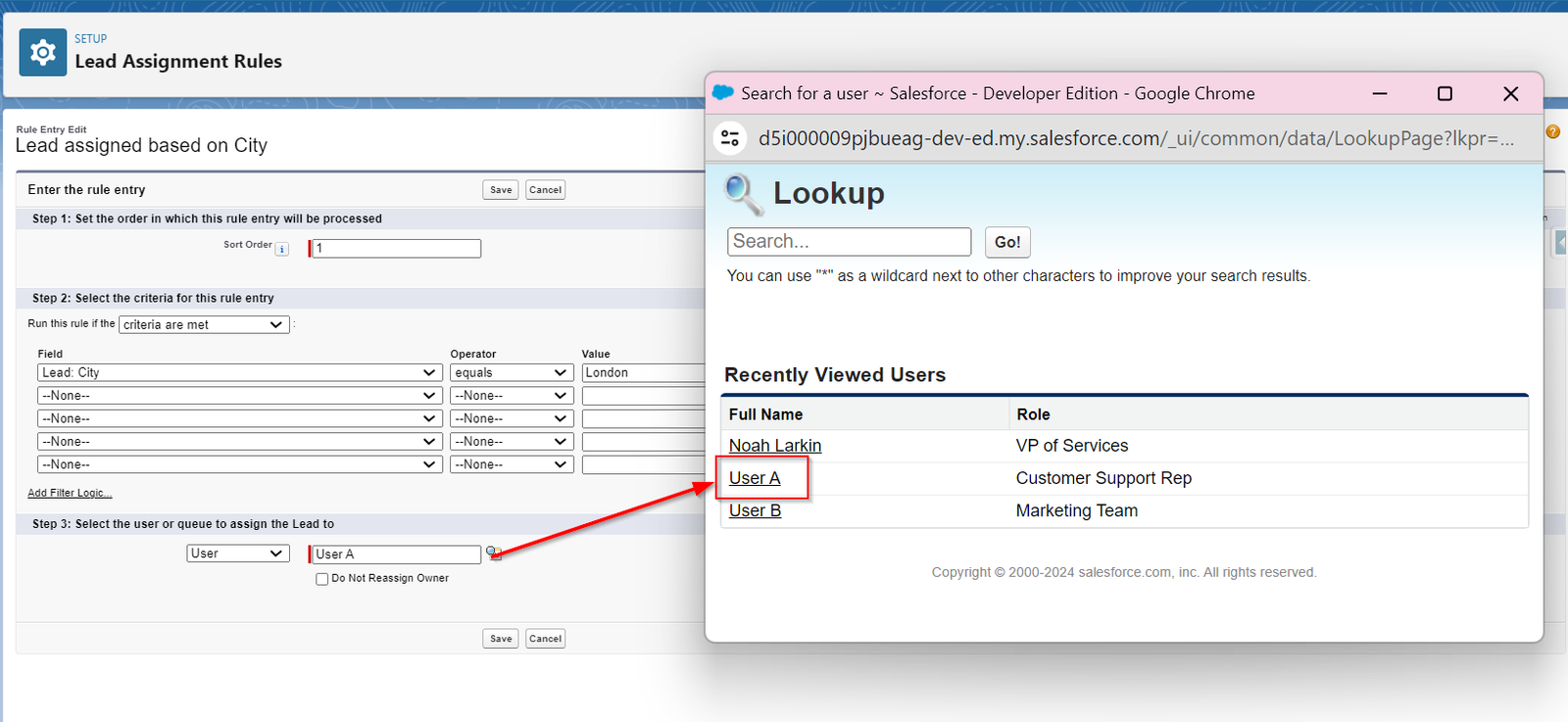Click the bottom Cancel button
This screenshot has width=1568, height=722.
[545, 639]
